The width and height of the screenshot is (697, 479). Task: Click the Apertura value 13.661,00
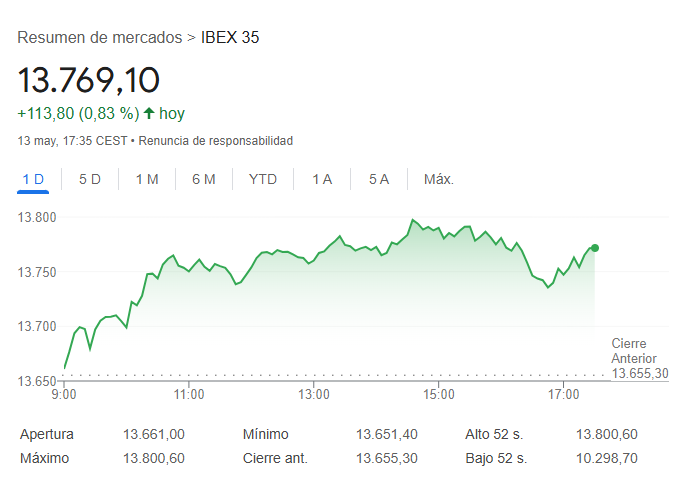pyautogui.click(x=154, y=434)
